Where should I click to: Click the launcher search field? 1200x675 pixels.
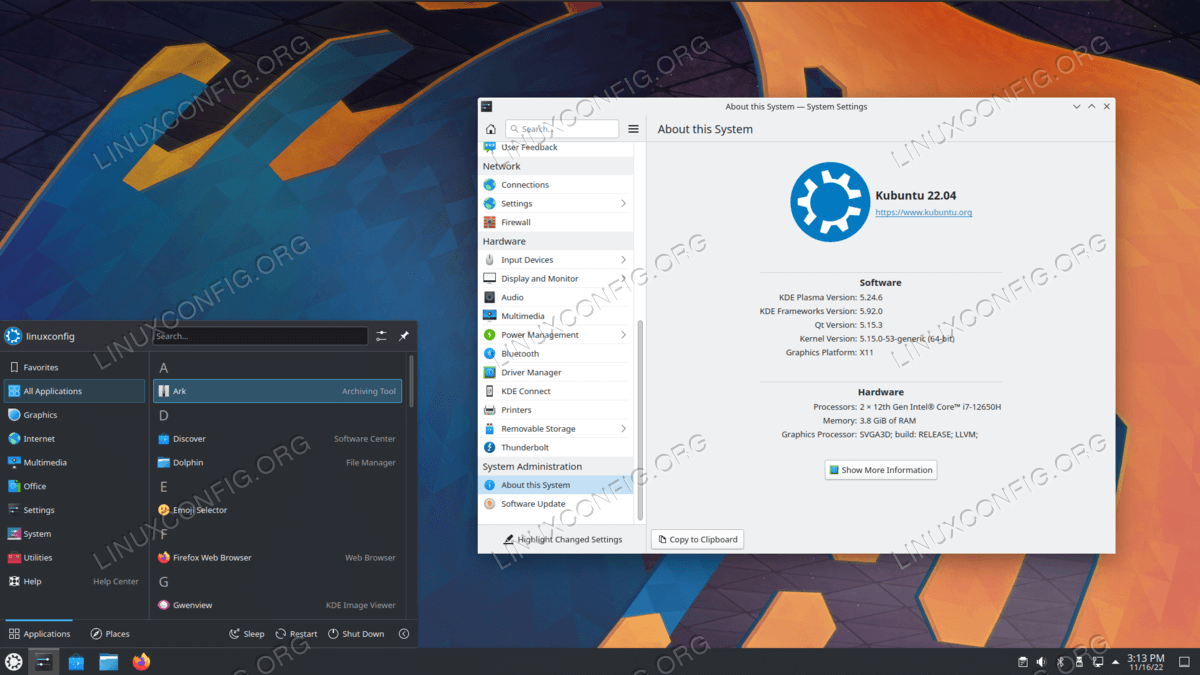(261, 336)
